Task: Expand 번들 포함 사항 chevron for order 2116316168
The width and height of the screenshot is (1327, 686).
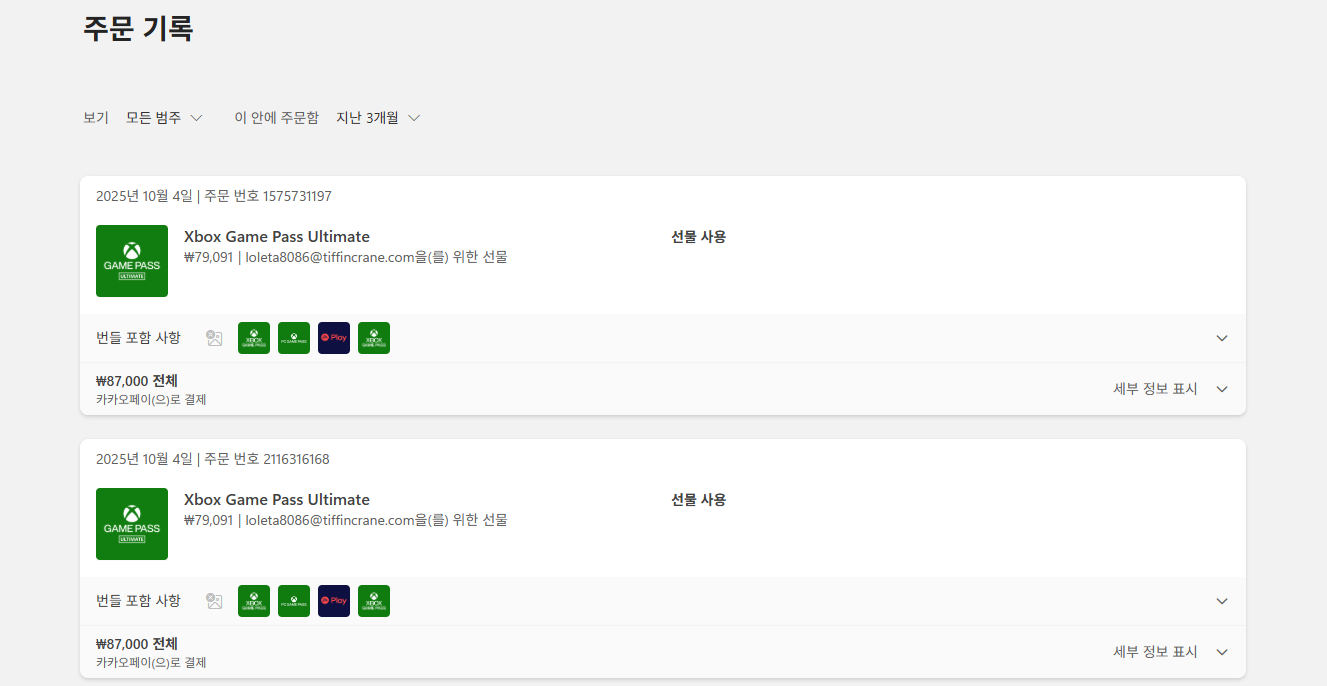Action: pyautogui.click(x=1222, y=601)
